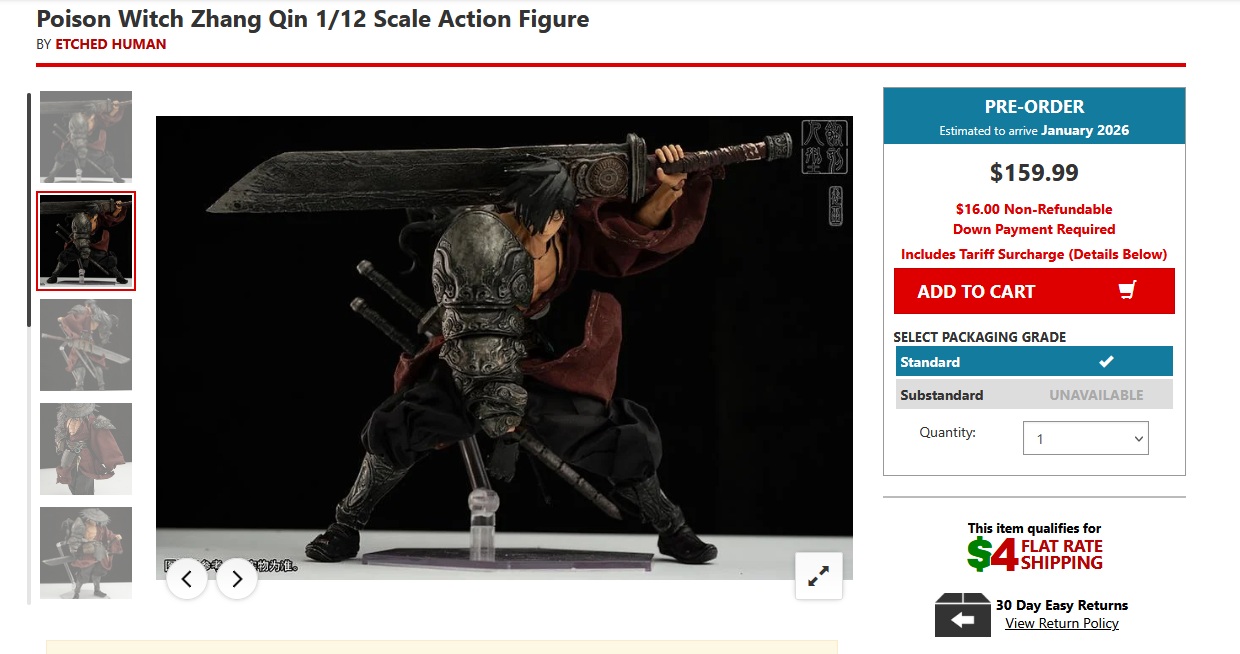
Task: Open the View Return Policy link
Action: tap(1062, 623)
